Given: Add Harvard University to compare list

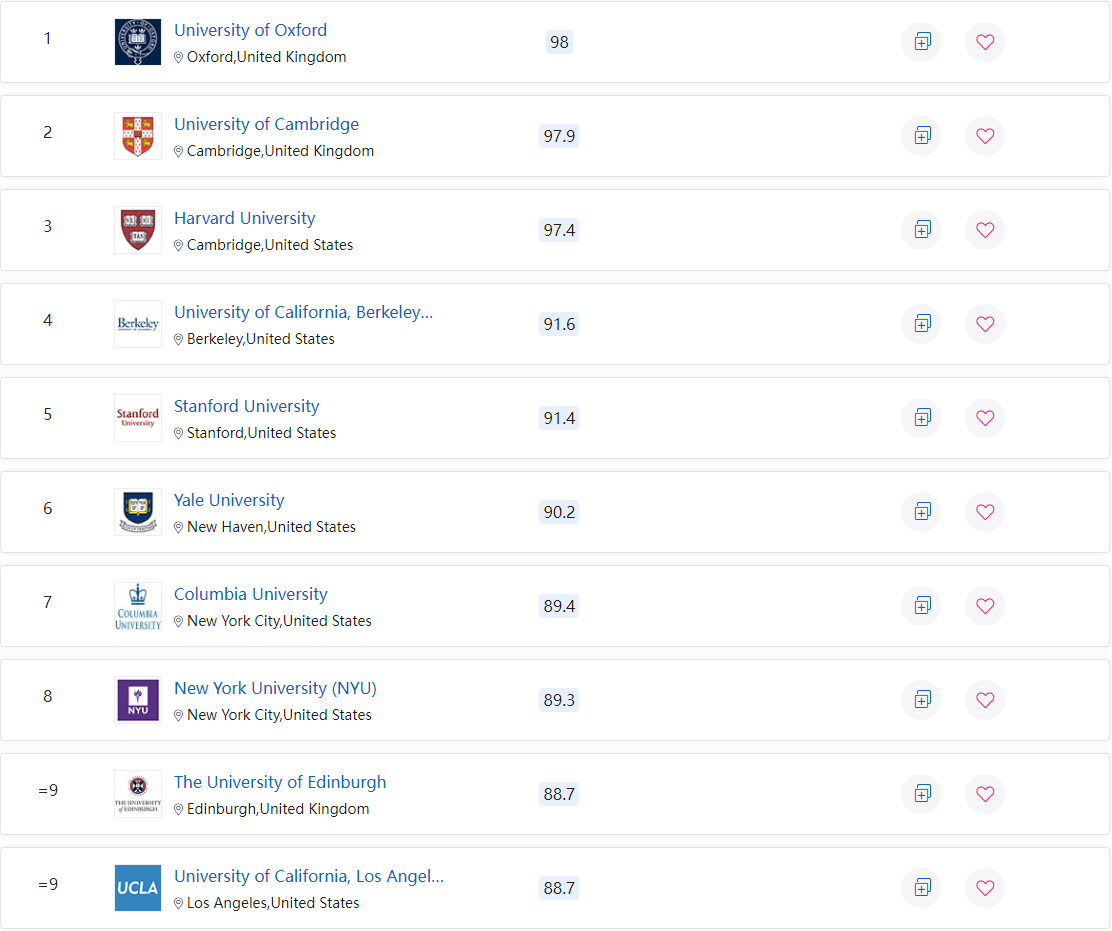Looking at the screenshot, I should point(921,230).
